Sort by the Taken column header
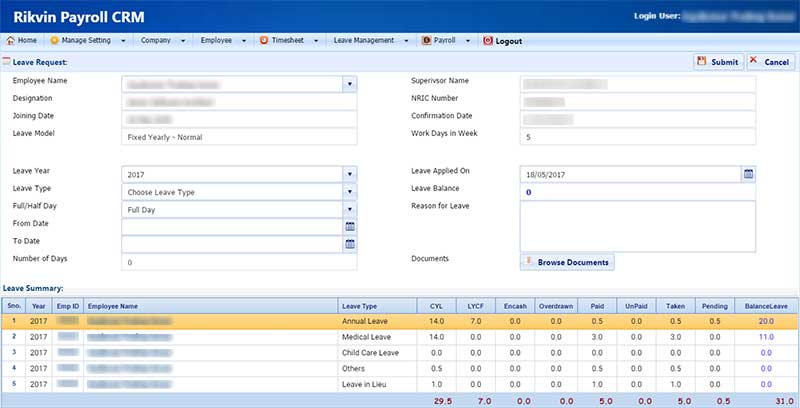Screen dimensions: 800x408 coord(676,306)
